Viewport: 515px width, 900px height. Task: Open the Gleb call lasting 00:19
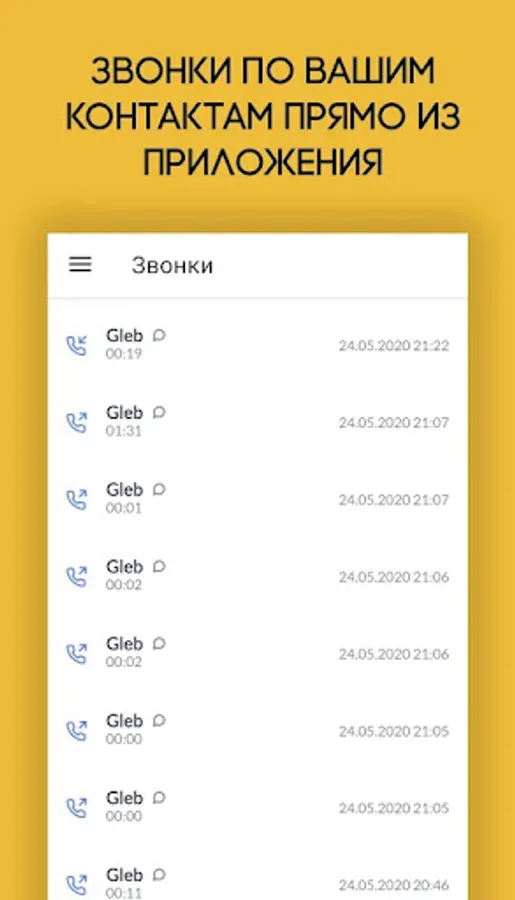pyautogui.click(x=257, y=345)
